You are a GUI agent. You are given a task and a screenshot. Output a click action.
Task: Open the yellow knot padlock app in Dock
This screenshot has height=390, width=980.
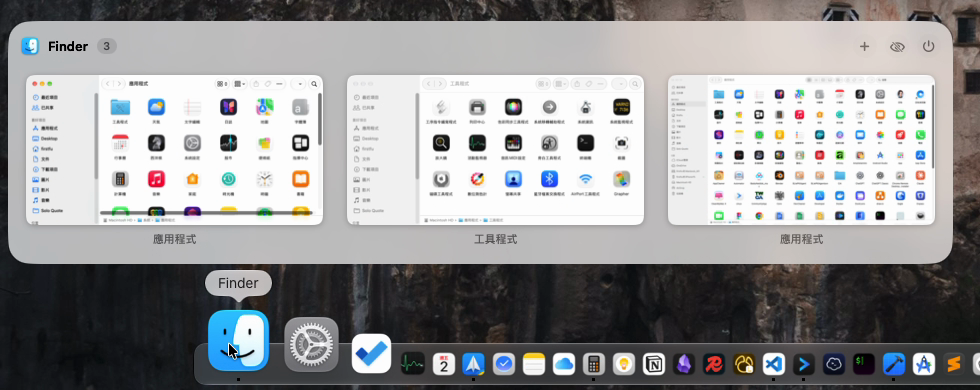(744, 364)
